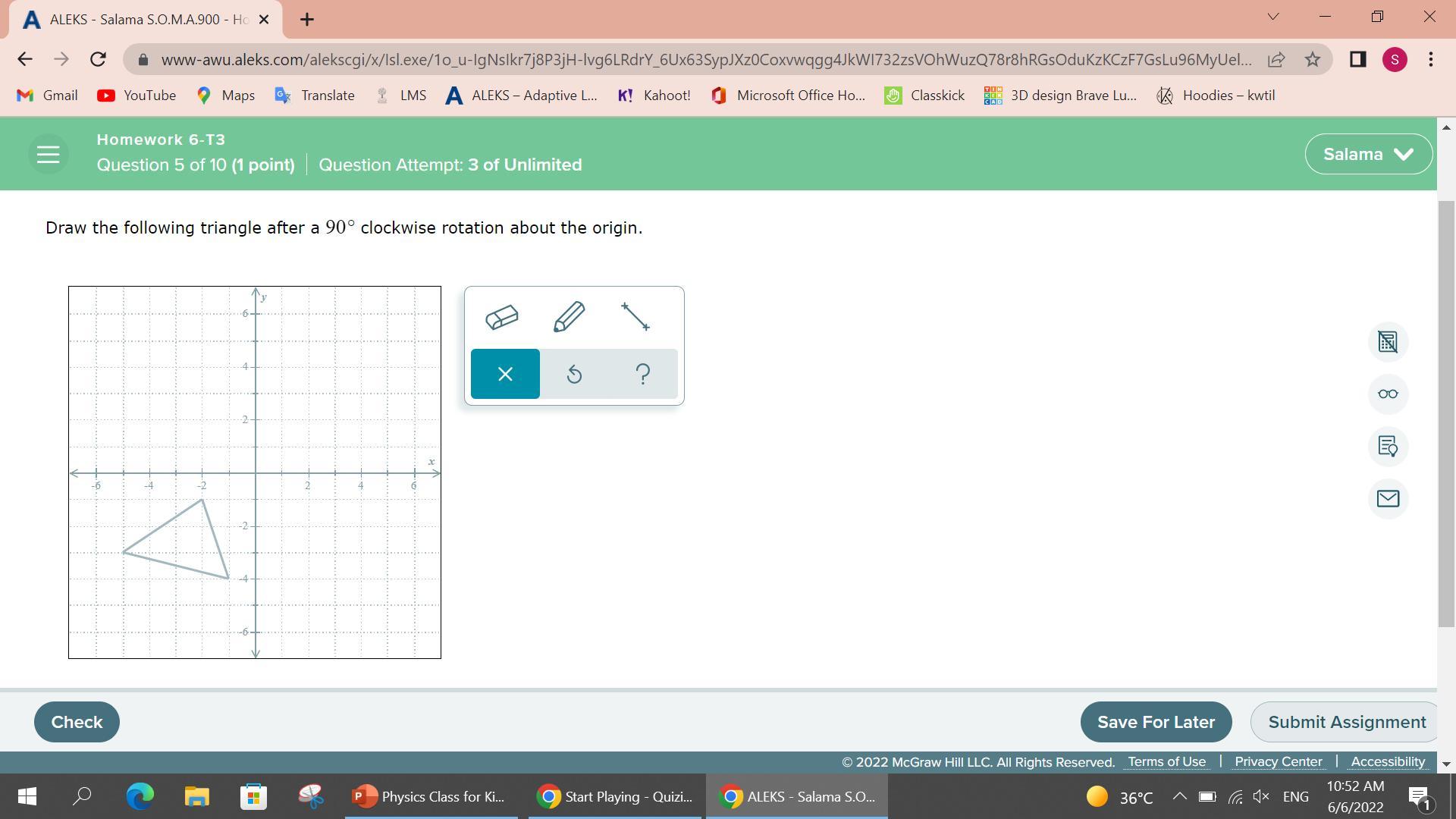Select the pencil drawing tool
Image resolution: width=1456 pixels, height=819 pixels.
click(569, 317)
